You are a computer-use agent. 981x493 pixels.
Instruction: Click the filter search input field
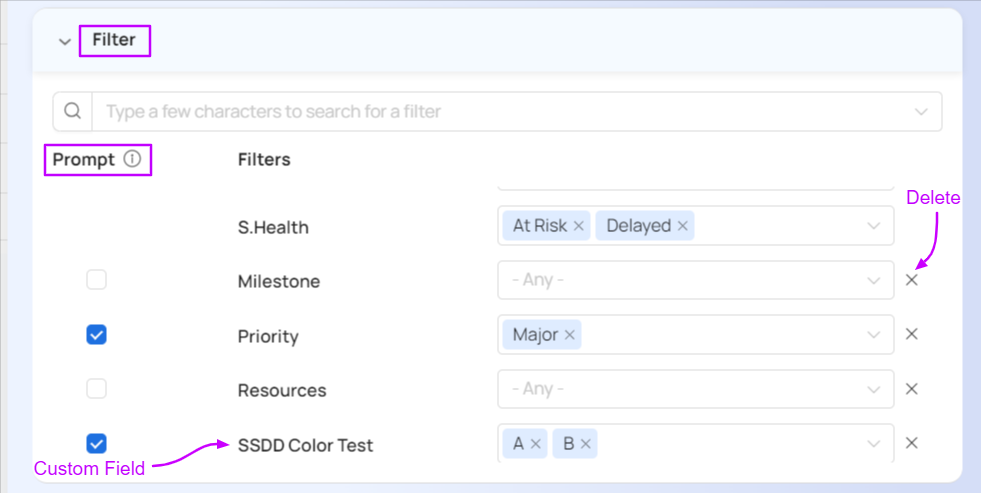tap(500, 112)
